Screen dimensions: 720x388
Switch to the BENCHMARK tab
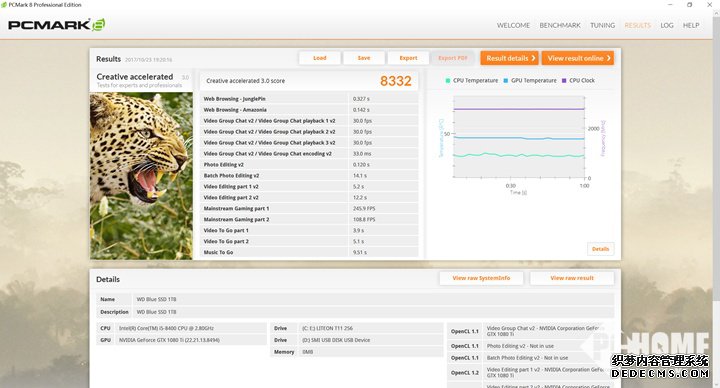[560, 25]
